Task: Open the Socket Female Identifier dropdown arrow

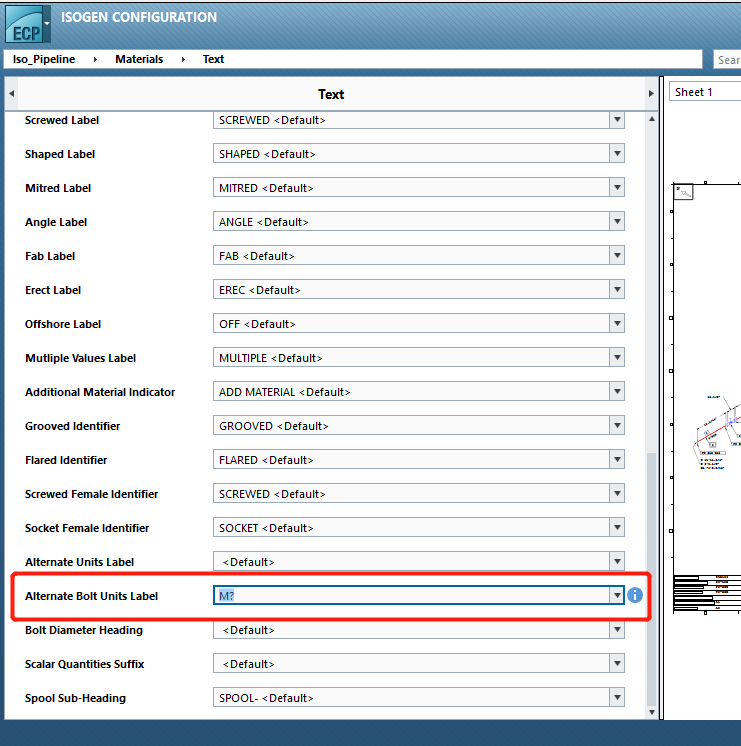Action: (x=617, y=528)
